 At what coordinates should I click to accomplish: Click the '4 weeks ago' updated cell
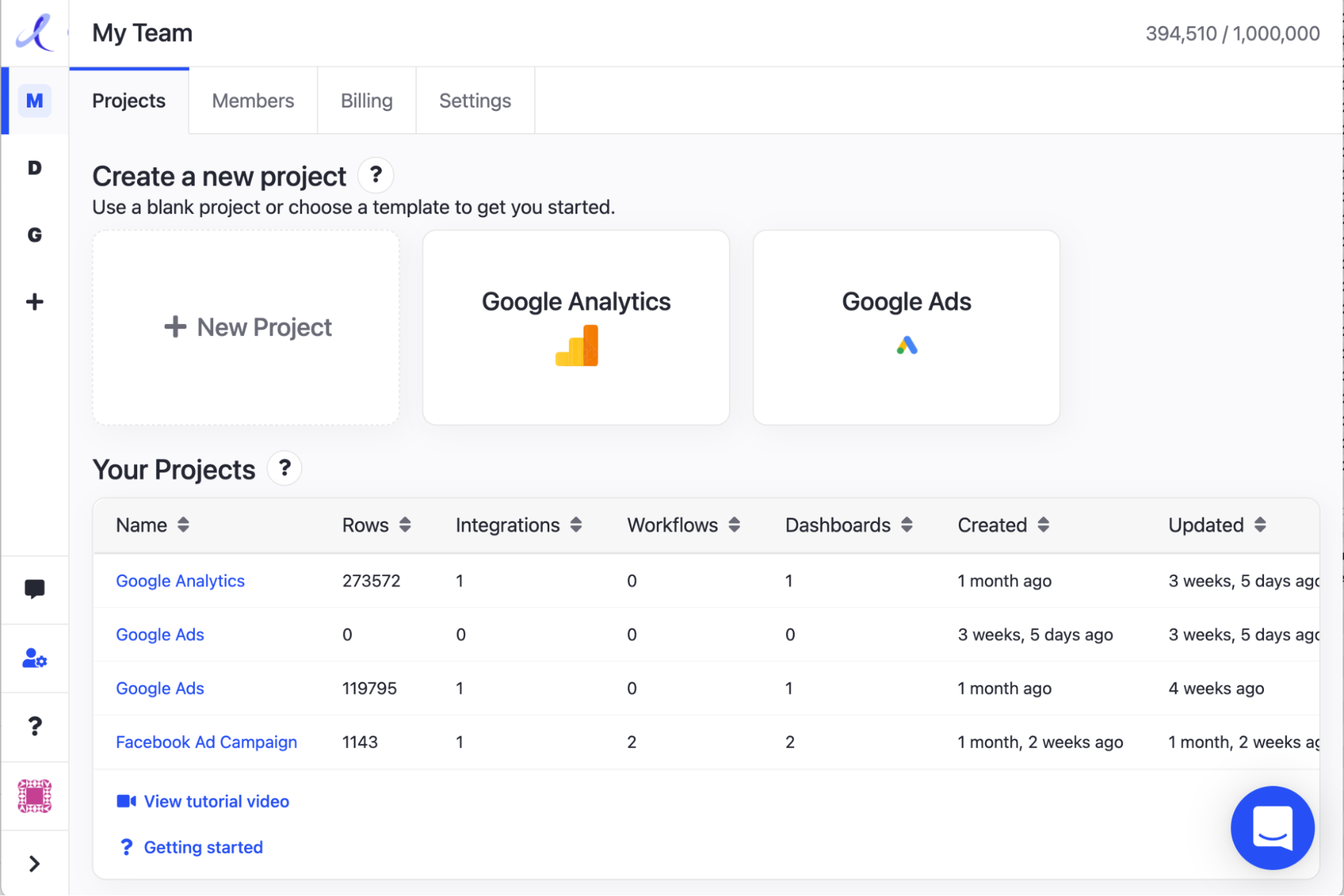tap(1216, 688)
